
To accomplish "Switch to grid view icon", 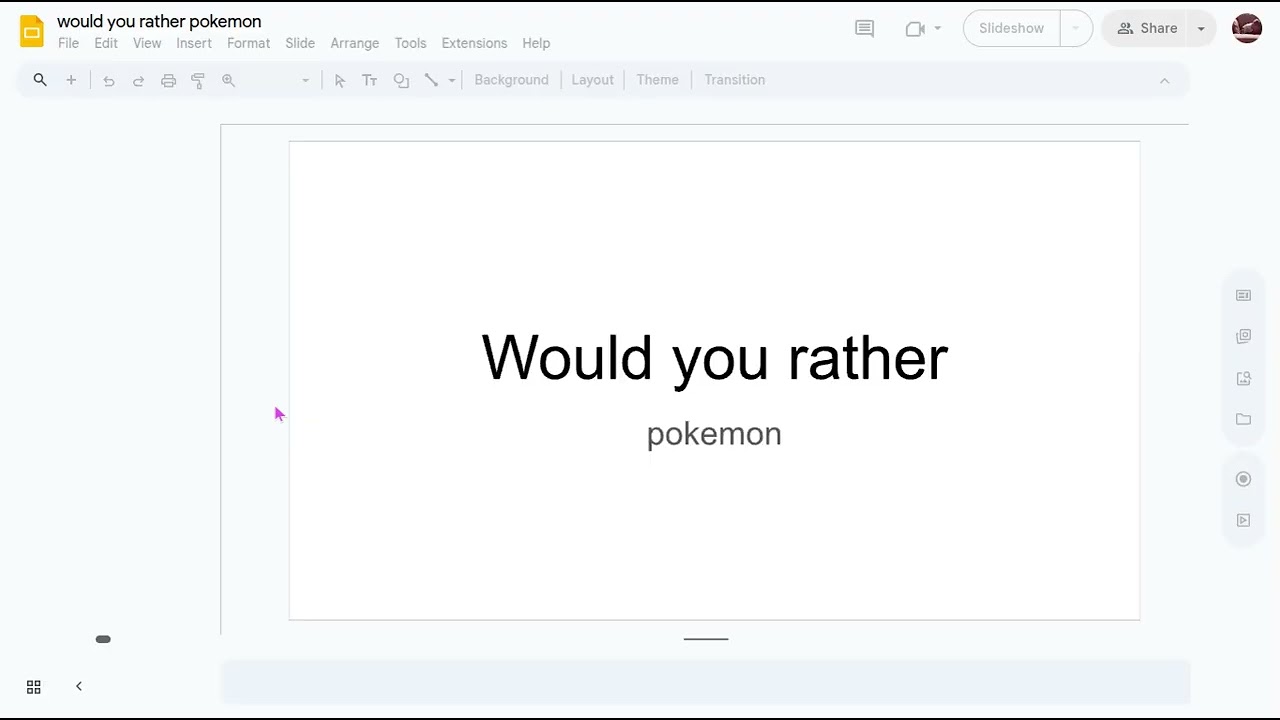I will [x=33, y=686].
